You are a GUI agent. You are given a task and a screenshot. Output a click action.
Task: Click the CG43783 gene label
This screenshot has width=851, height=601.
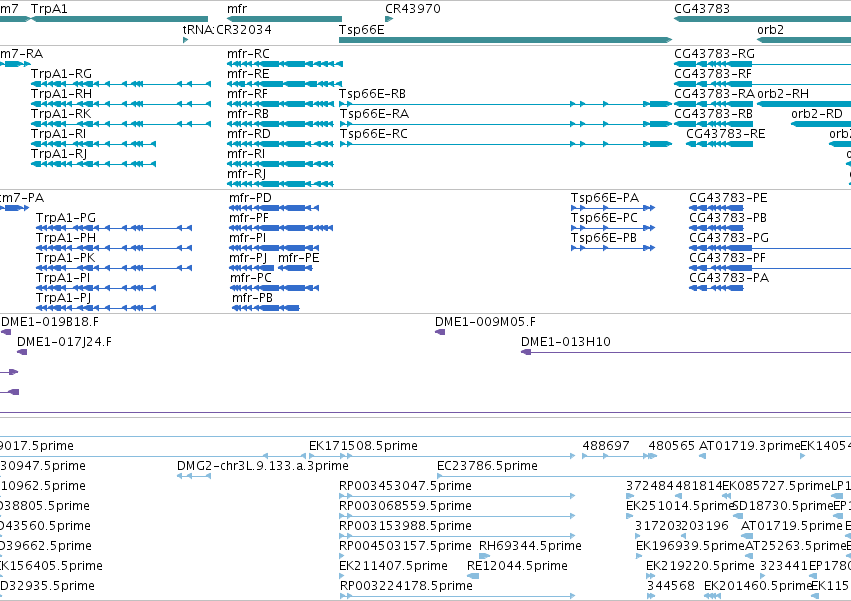pos(702,9)
